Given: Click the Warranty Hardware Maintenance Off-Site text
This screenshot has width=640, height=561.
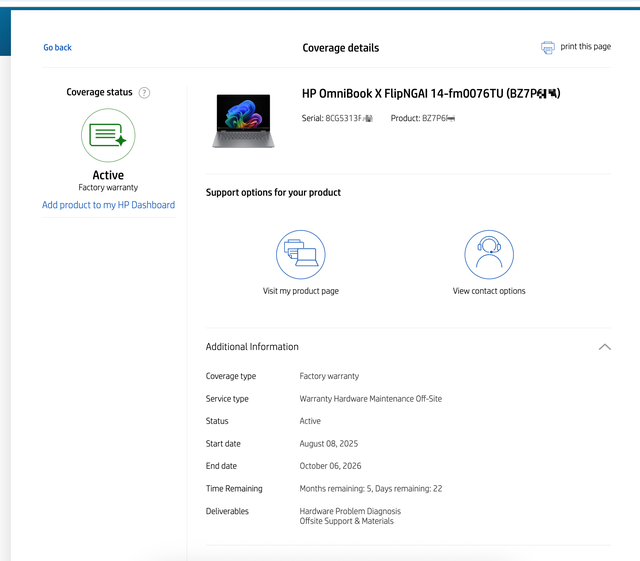Looking at the screenshot, I should [x=370, y=399].
